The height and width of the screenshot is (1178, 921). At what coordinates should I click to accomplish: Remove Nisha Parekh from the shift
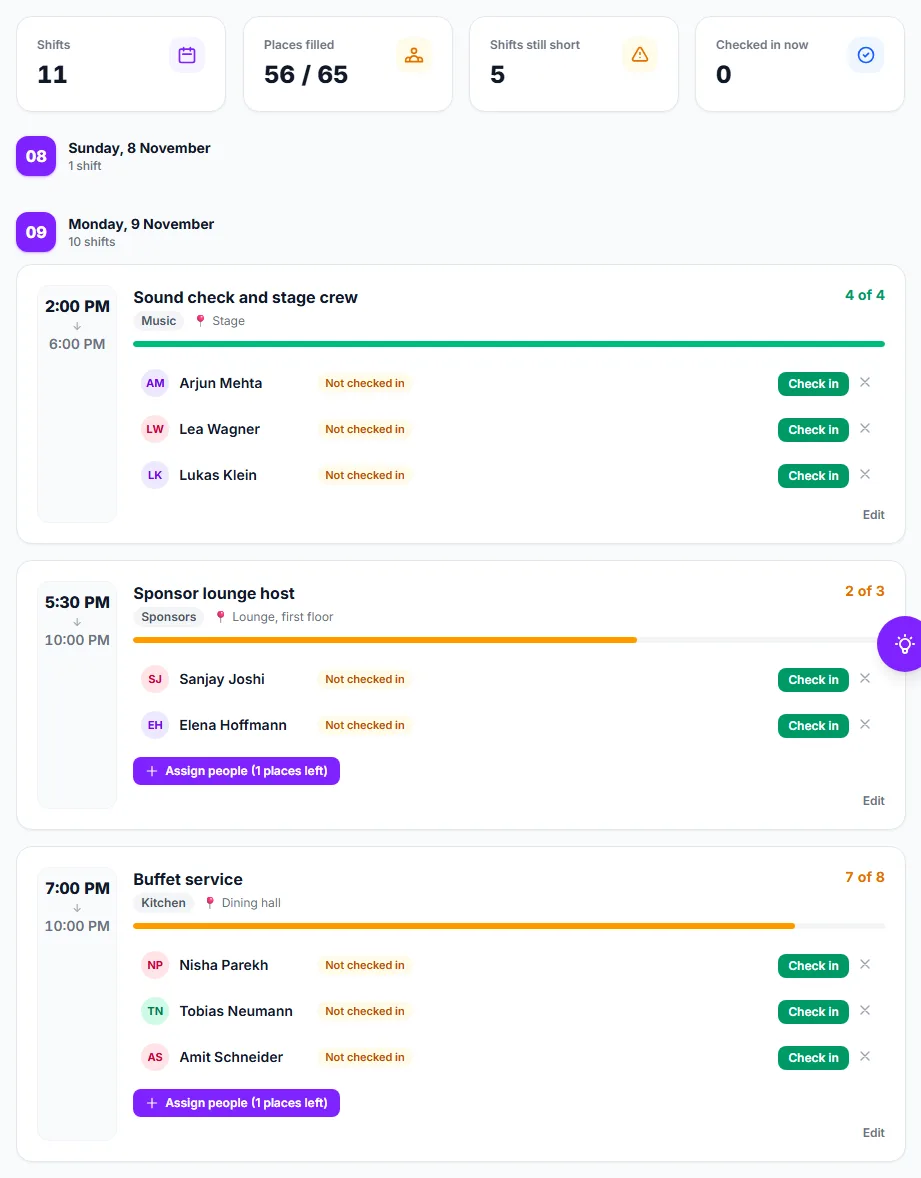click(x=865, y=965)
